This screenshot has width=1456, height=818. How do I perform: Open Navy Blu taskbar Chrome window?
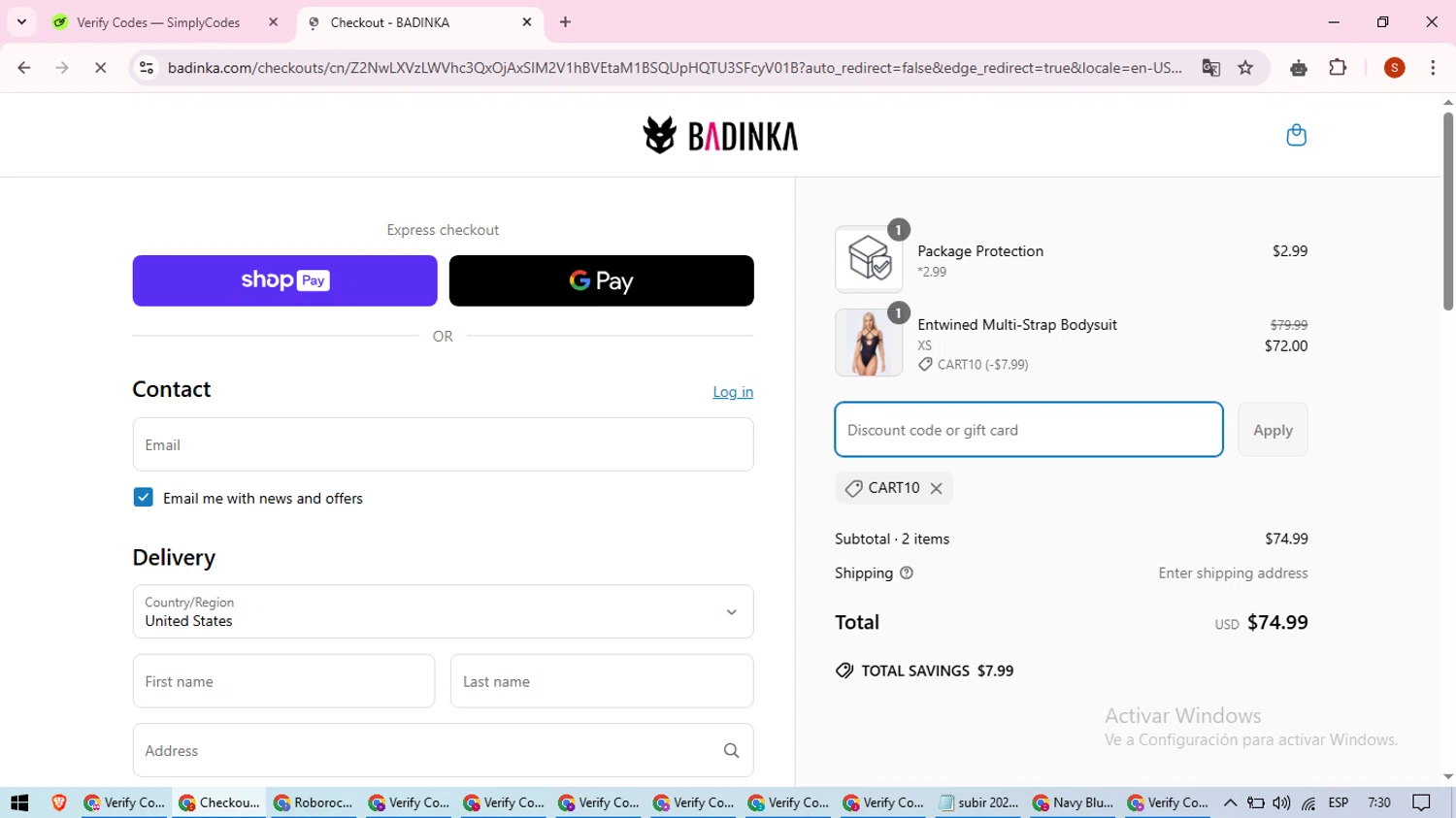(x=1074, y=802)
